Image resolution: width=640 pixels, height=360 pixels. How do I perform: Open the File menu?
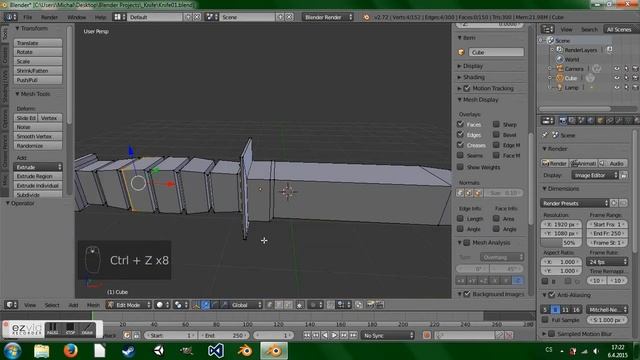[x=27, y=17]
